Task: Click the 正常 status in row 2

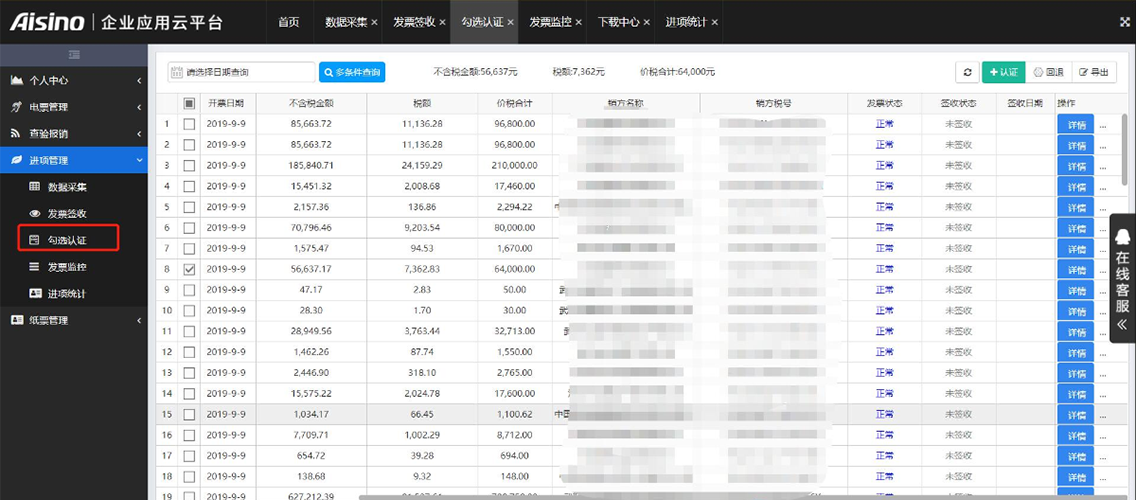Action: (885, 145)
